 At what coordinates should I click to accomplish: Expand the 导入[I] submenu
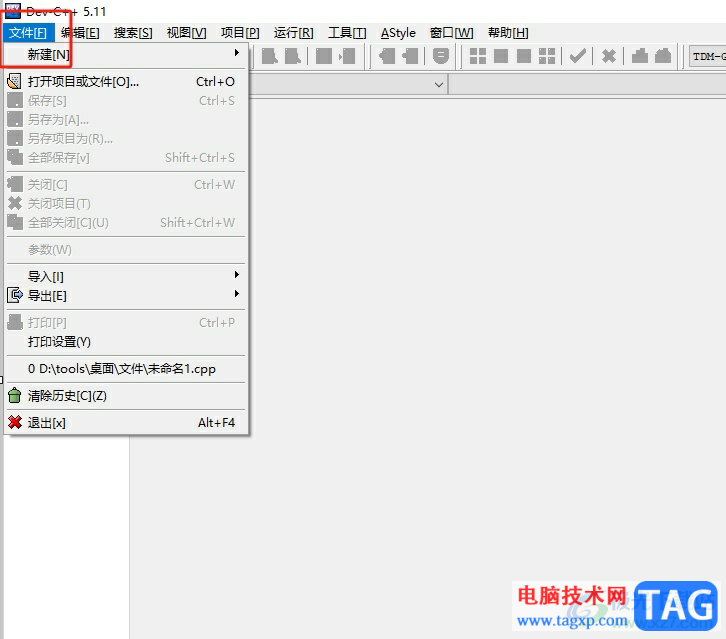point(126,277)
